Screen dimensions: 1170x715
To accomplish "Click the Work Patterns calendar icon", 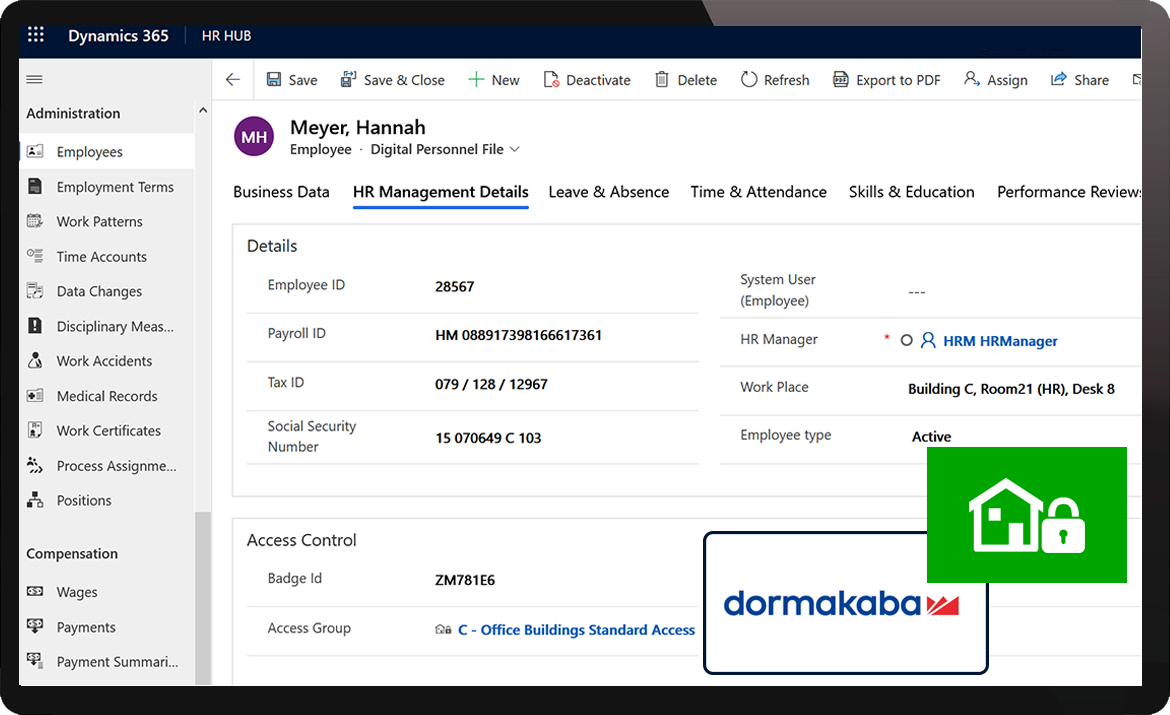I will click(x=35, y=221).
